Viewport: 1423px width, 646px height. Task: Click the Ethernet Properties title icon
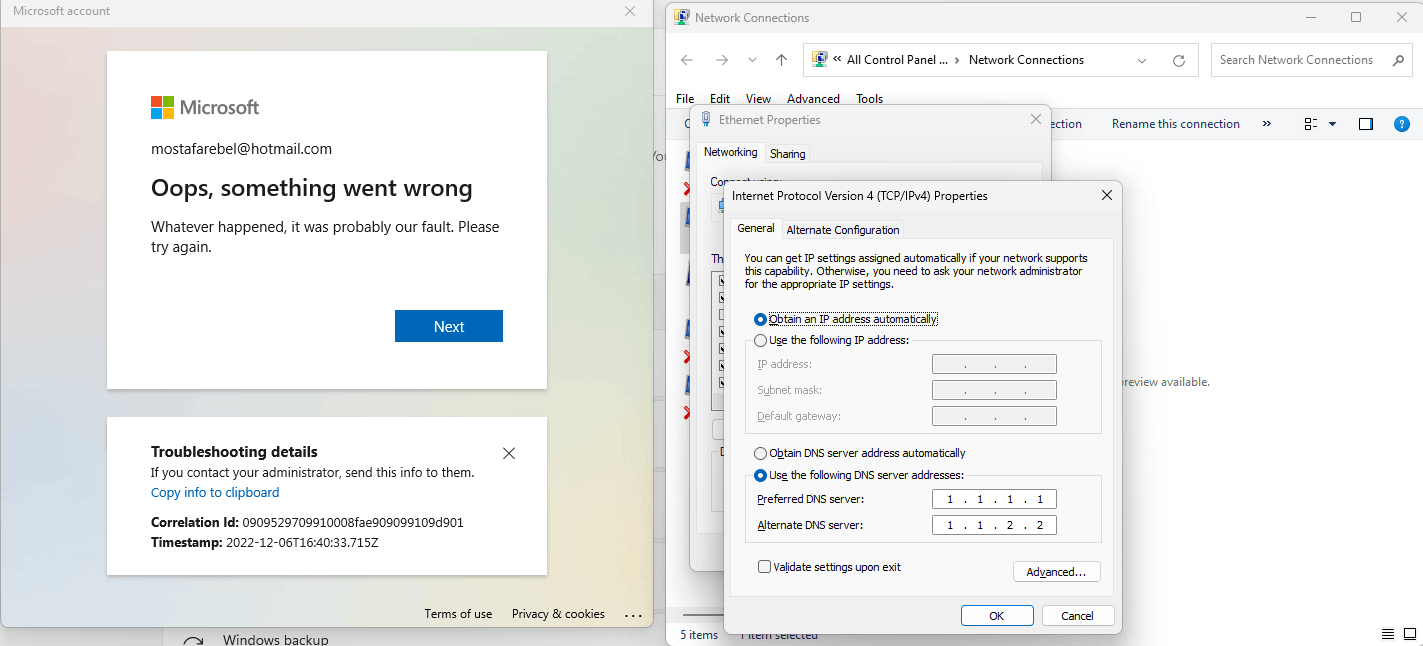tap(706, 119)
